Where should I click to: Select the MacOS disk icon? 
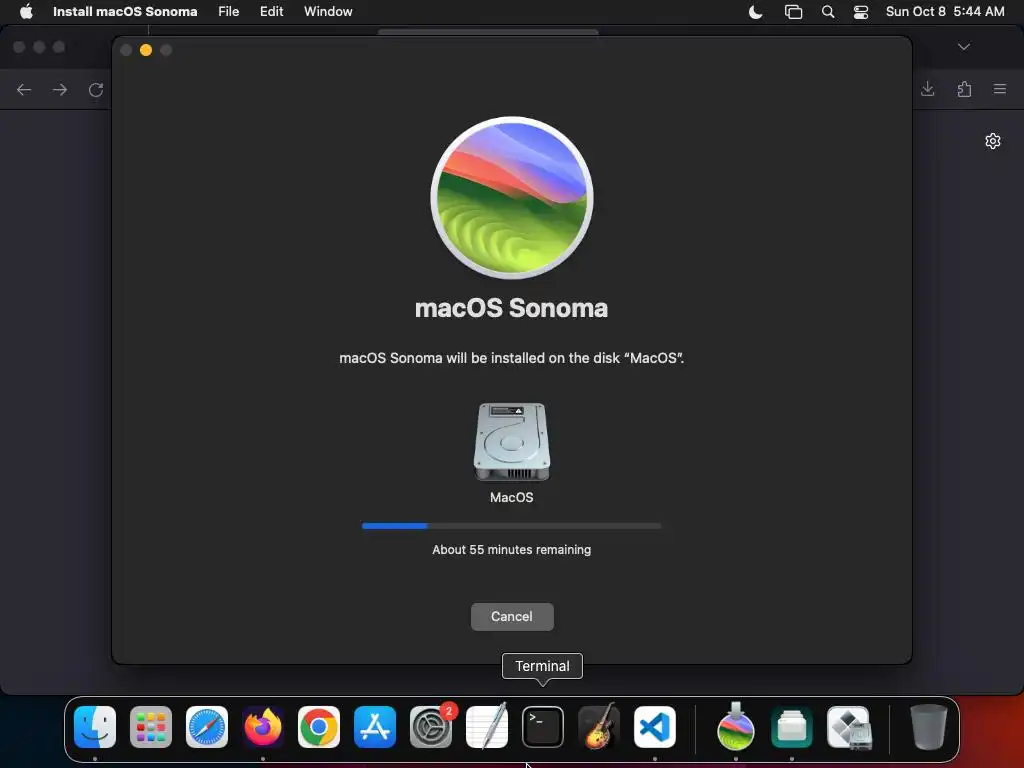tap(512, 442)
